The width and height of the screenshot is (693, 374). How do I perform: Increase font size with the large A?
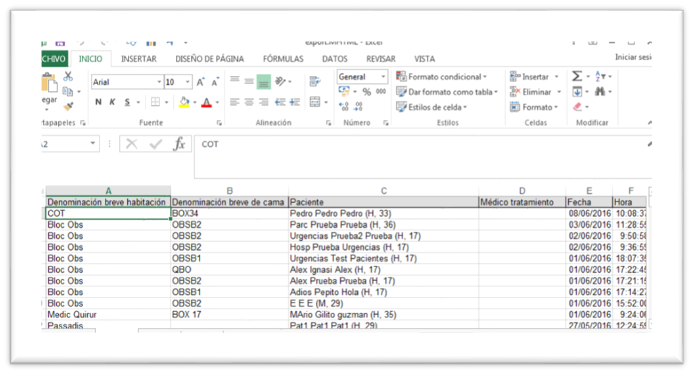click(201, 82)
